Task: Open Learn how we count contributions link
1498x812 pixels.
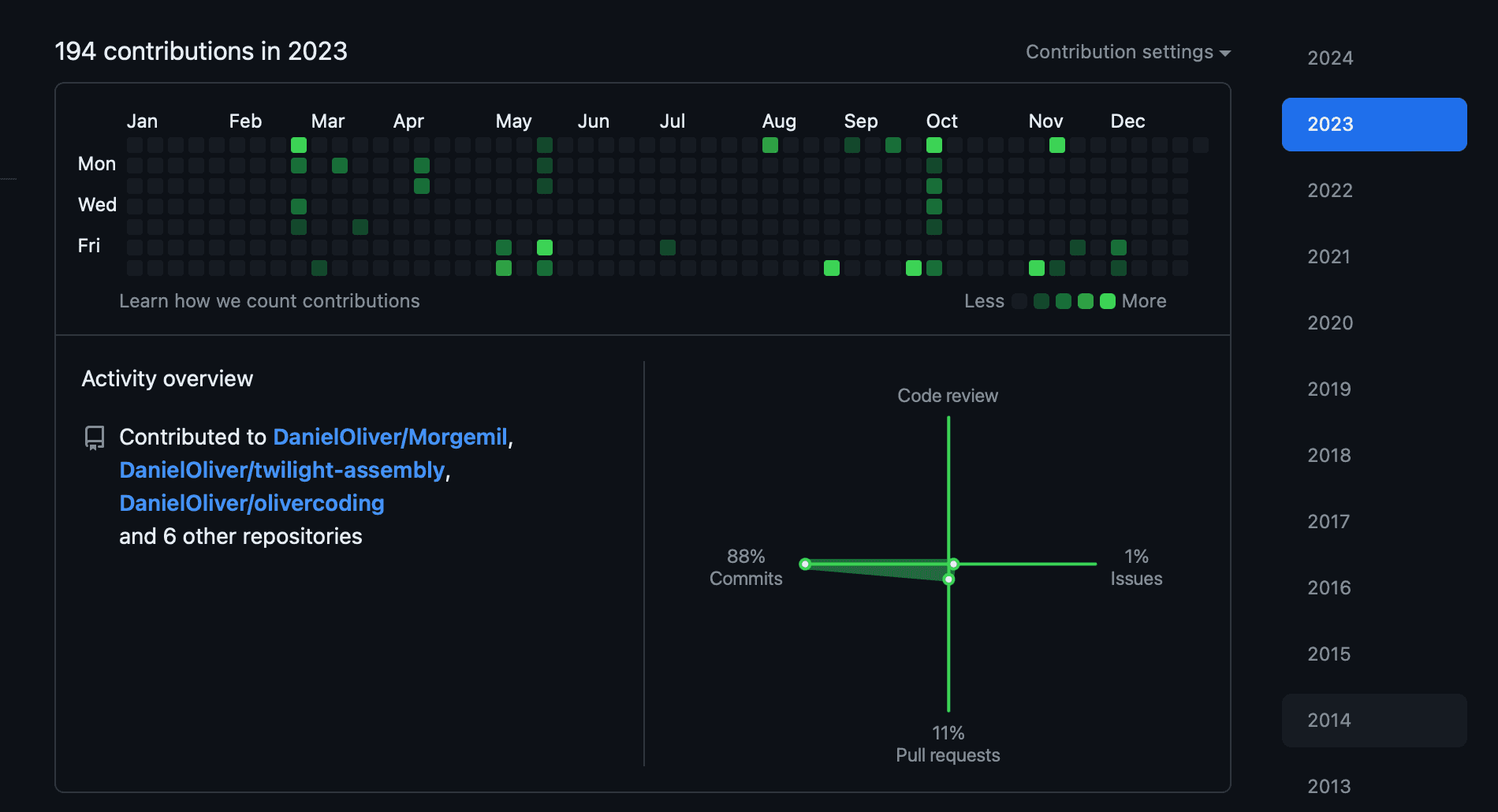Action: pos(270,301)
